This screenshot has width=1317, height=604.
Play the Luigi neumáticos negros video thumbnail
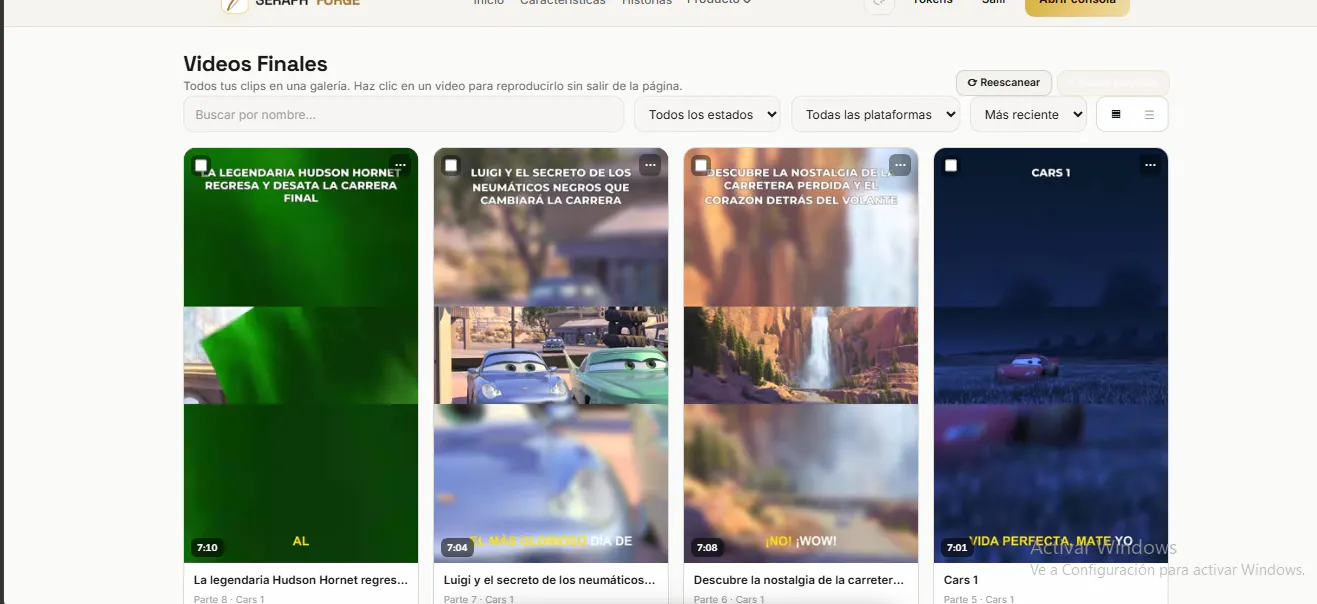click(551, 355)
